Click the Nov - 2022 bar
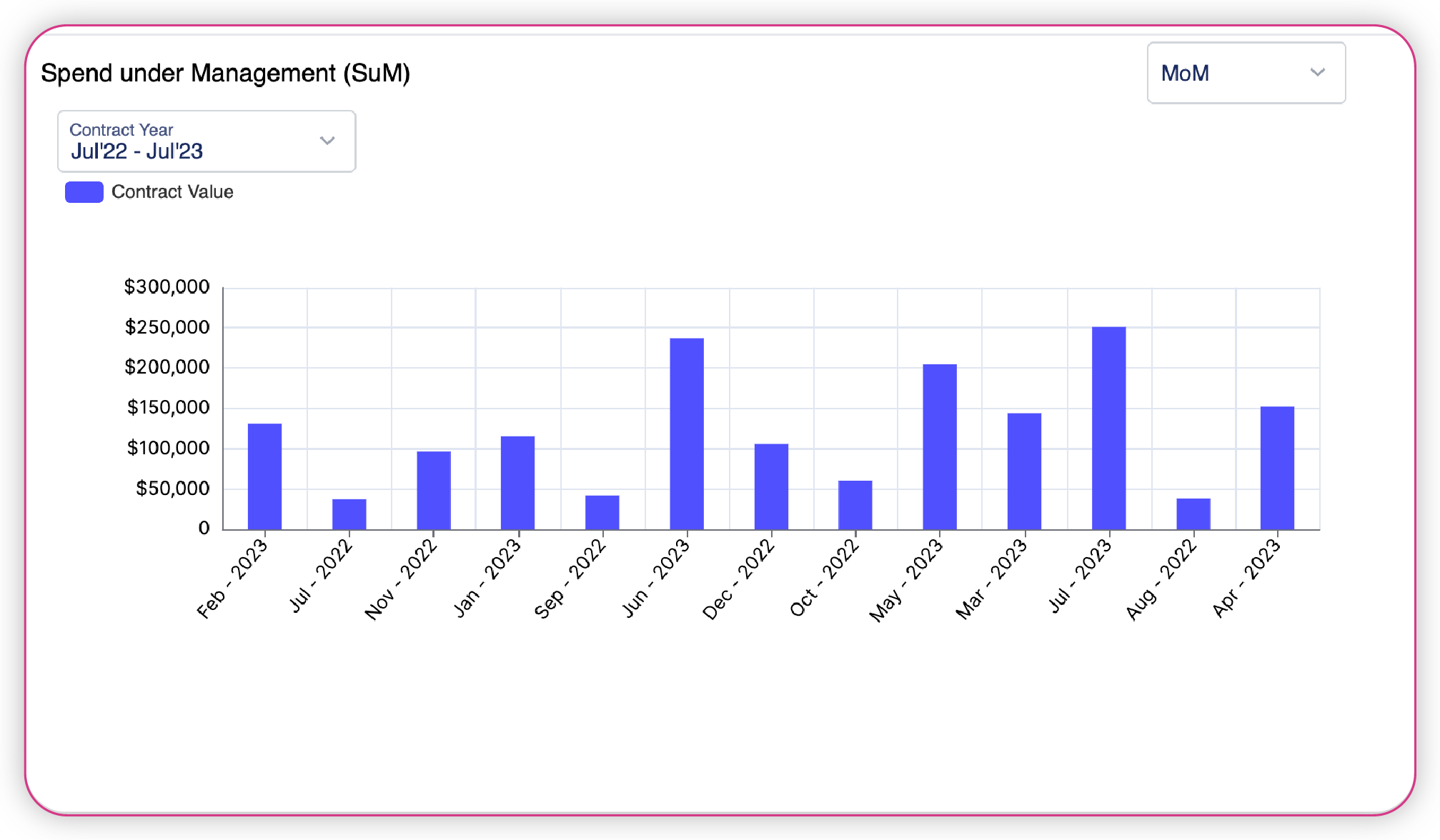The width and height of the screenshot is (1440, 840). (x=434, y=490)
